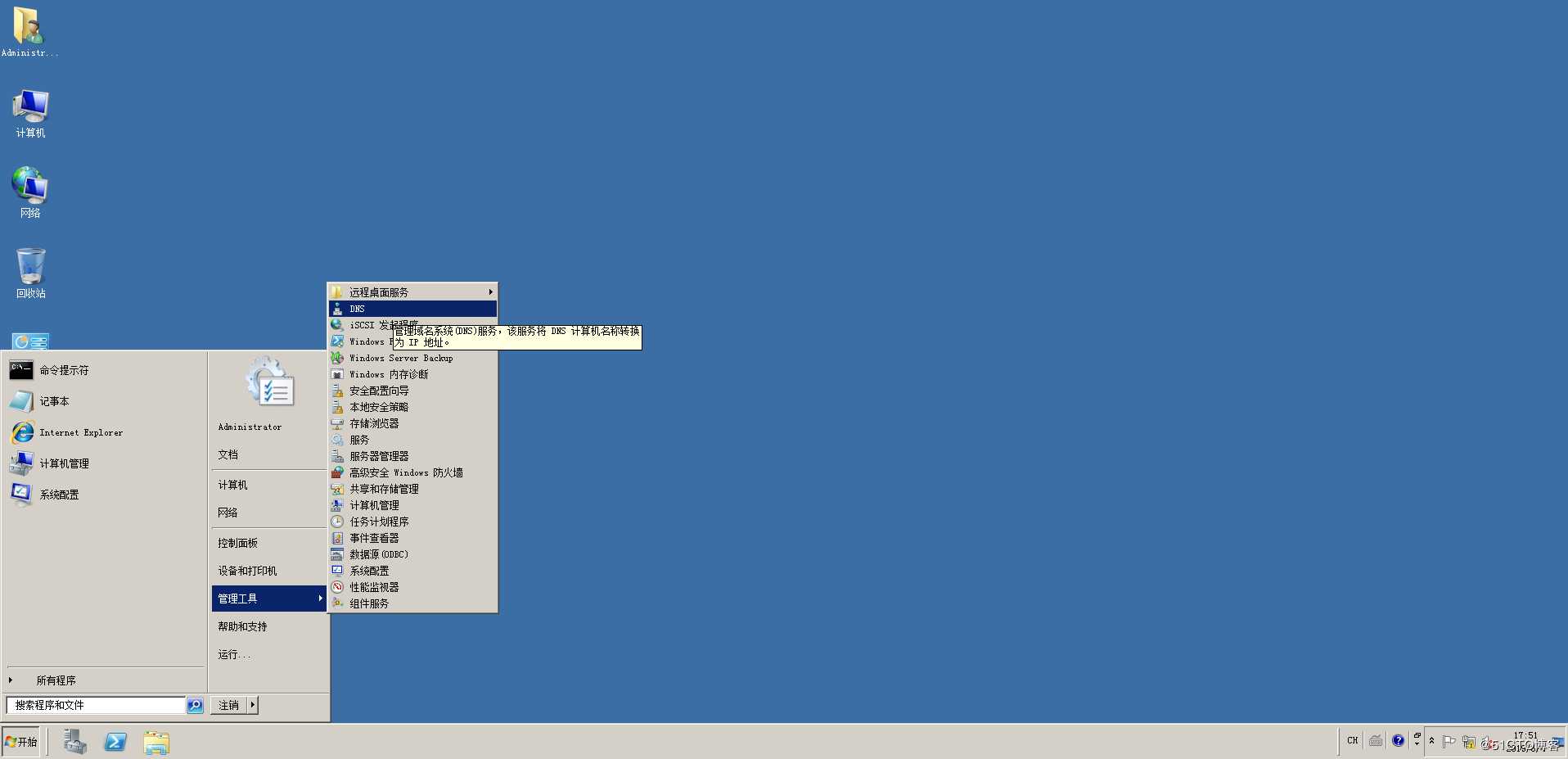The width and height of the screenshot is (1568, 759).
Task: Click the 组件服务 icon
Action: 337,603
